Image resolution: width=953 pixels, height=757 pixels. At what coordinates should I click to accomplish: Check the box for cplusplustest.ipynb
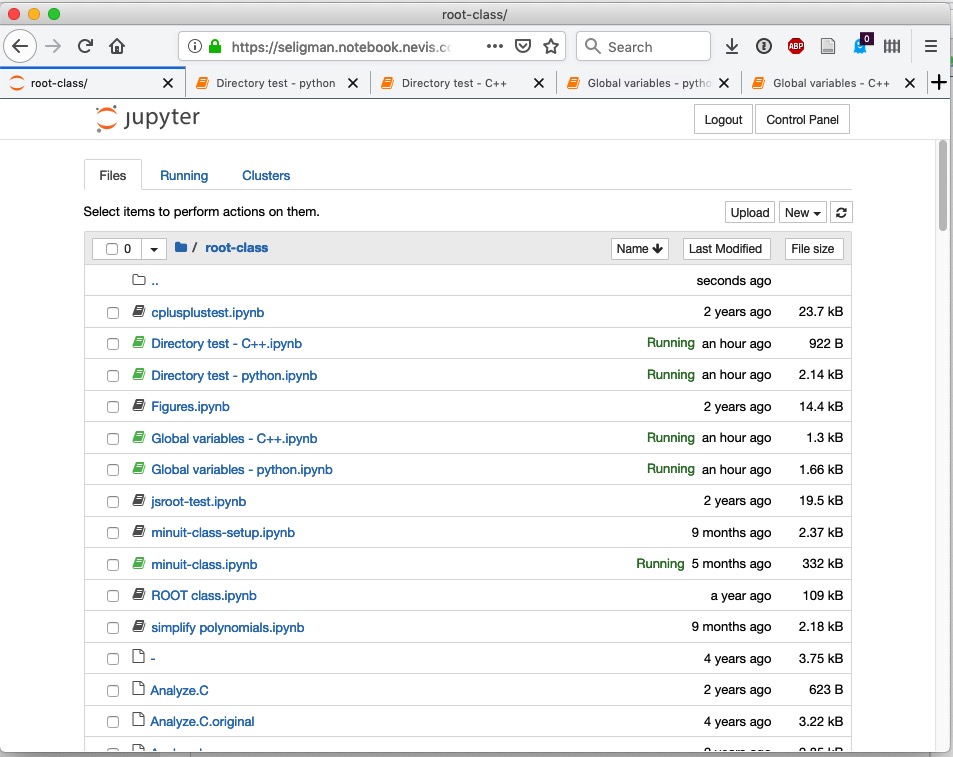113,313
